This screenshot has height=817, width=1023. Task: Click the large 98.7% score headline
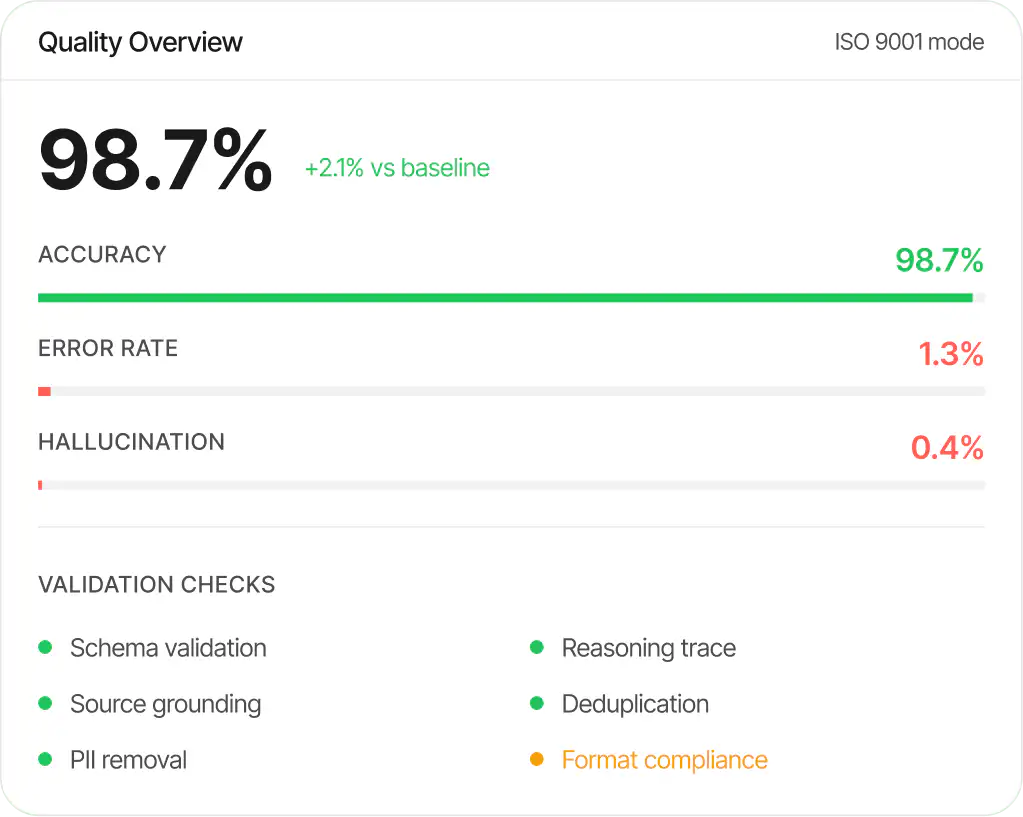pos(155,160)
